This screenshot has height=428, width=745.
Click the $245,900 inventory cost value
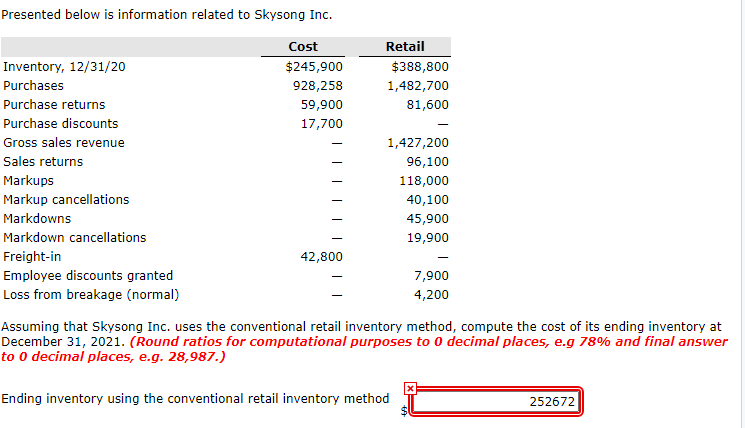[314, 67]
